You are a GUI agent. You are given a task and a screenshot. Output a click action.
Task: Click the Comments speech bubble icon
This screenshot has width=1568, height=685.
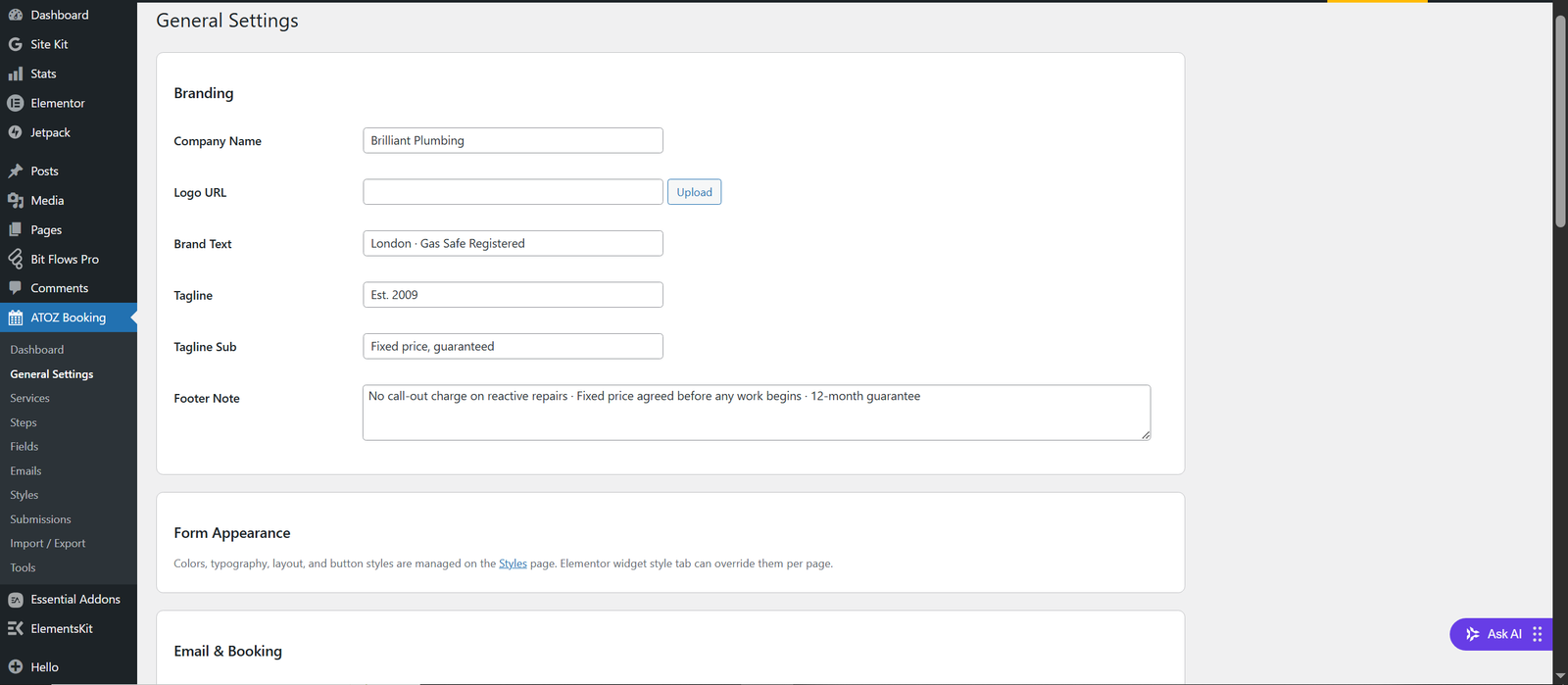16,288
